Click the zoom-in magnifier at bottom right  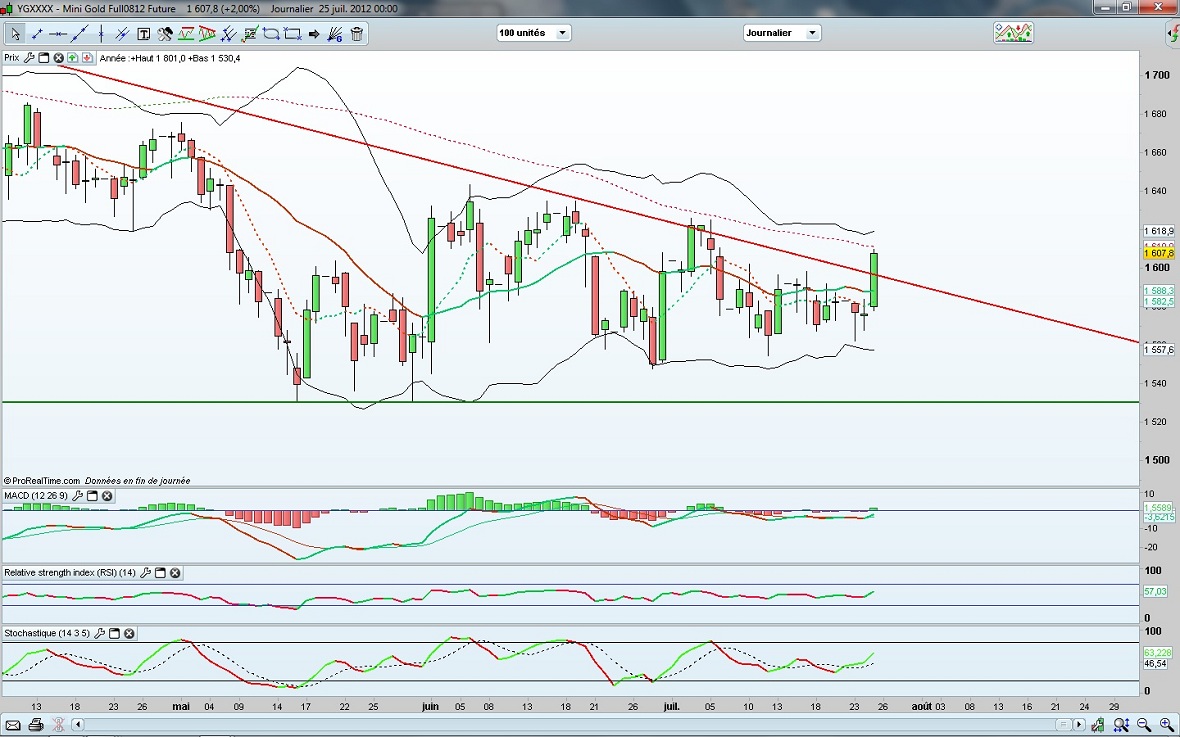point(1166,724)
